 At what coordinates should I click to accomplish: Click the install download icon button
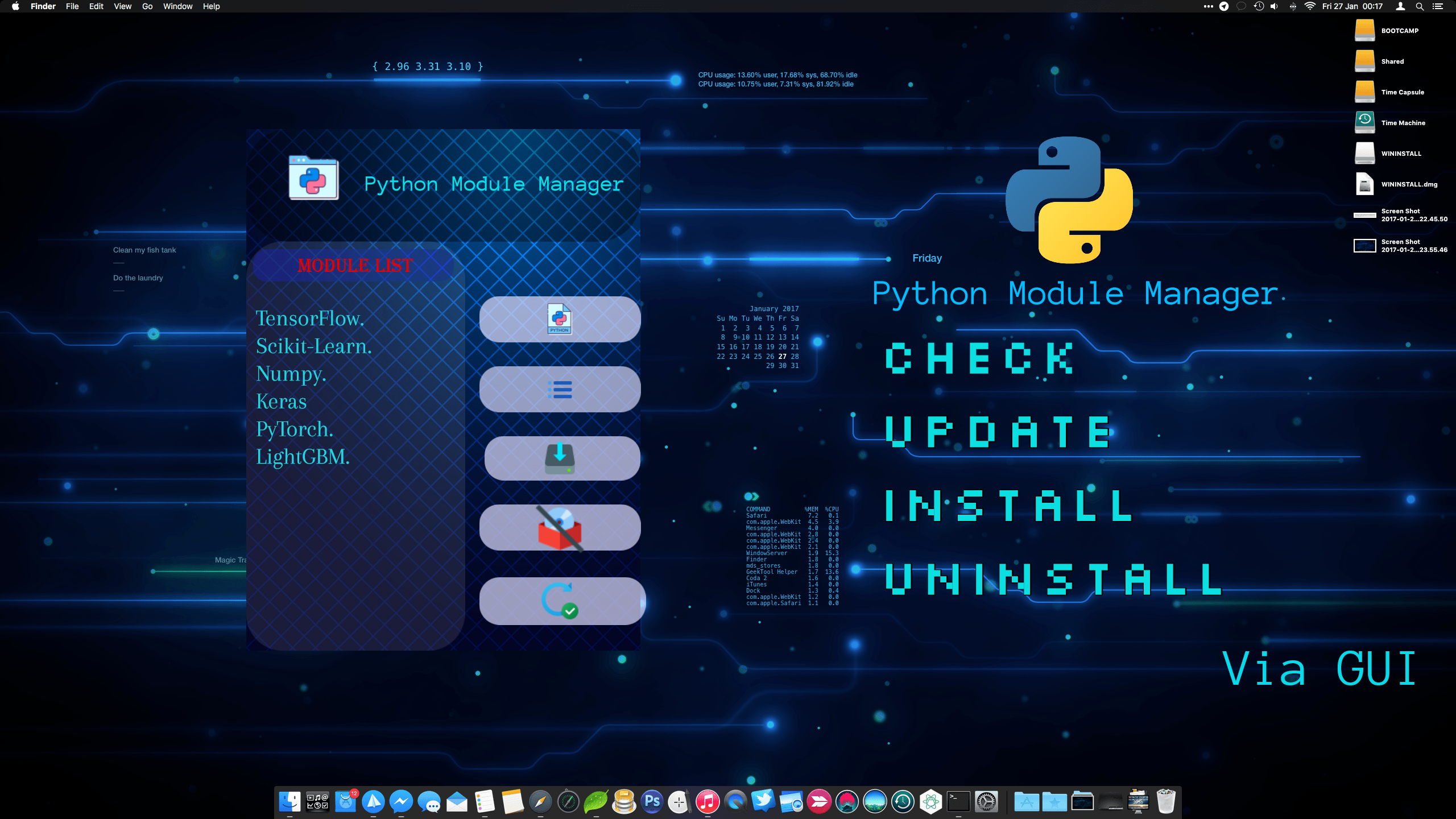[x=561, y=458]
